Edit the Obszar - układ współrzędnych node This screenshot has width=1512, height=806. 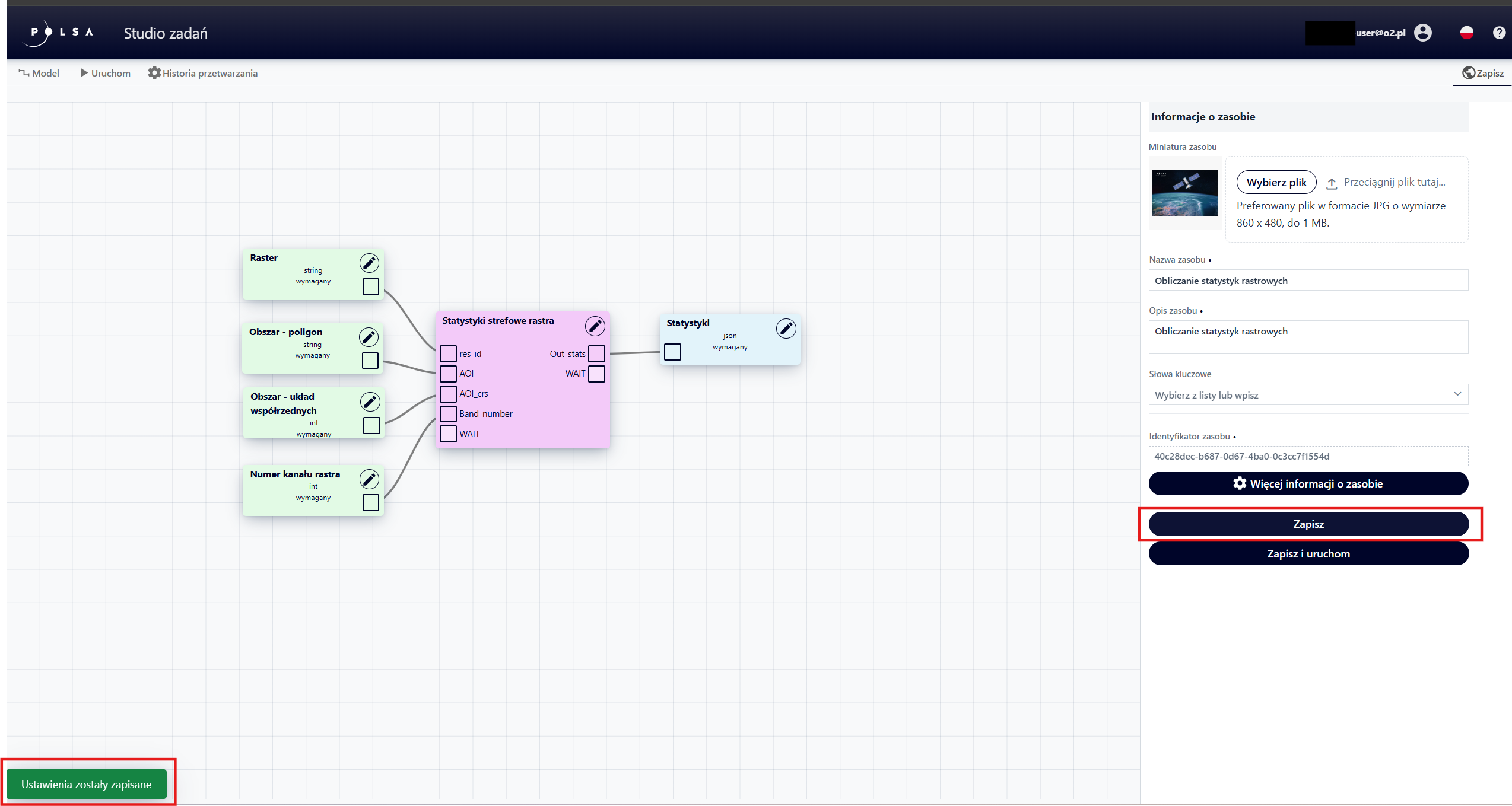click(x=370, y=402)
